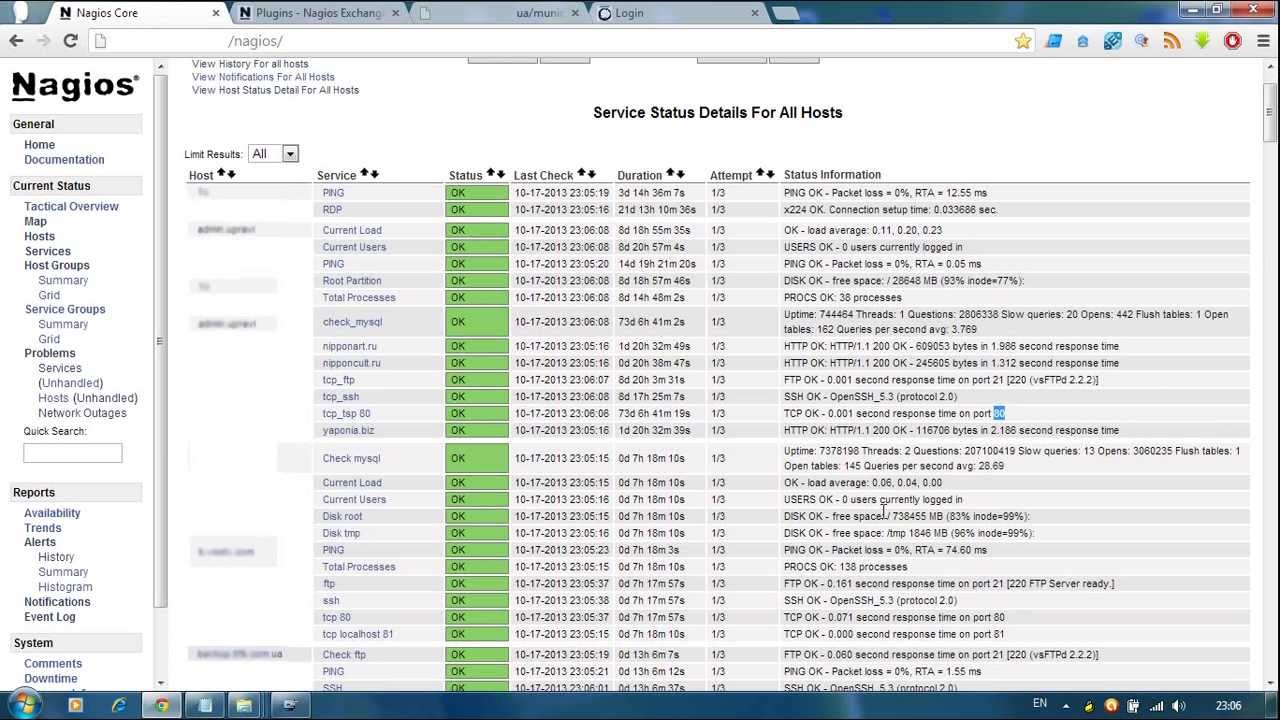Open the green download arrow extension
The image size is (1280, 720).
coord(1202,41)
